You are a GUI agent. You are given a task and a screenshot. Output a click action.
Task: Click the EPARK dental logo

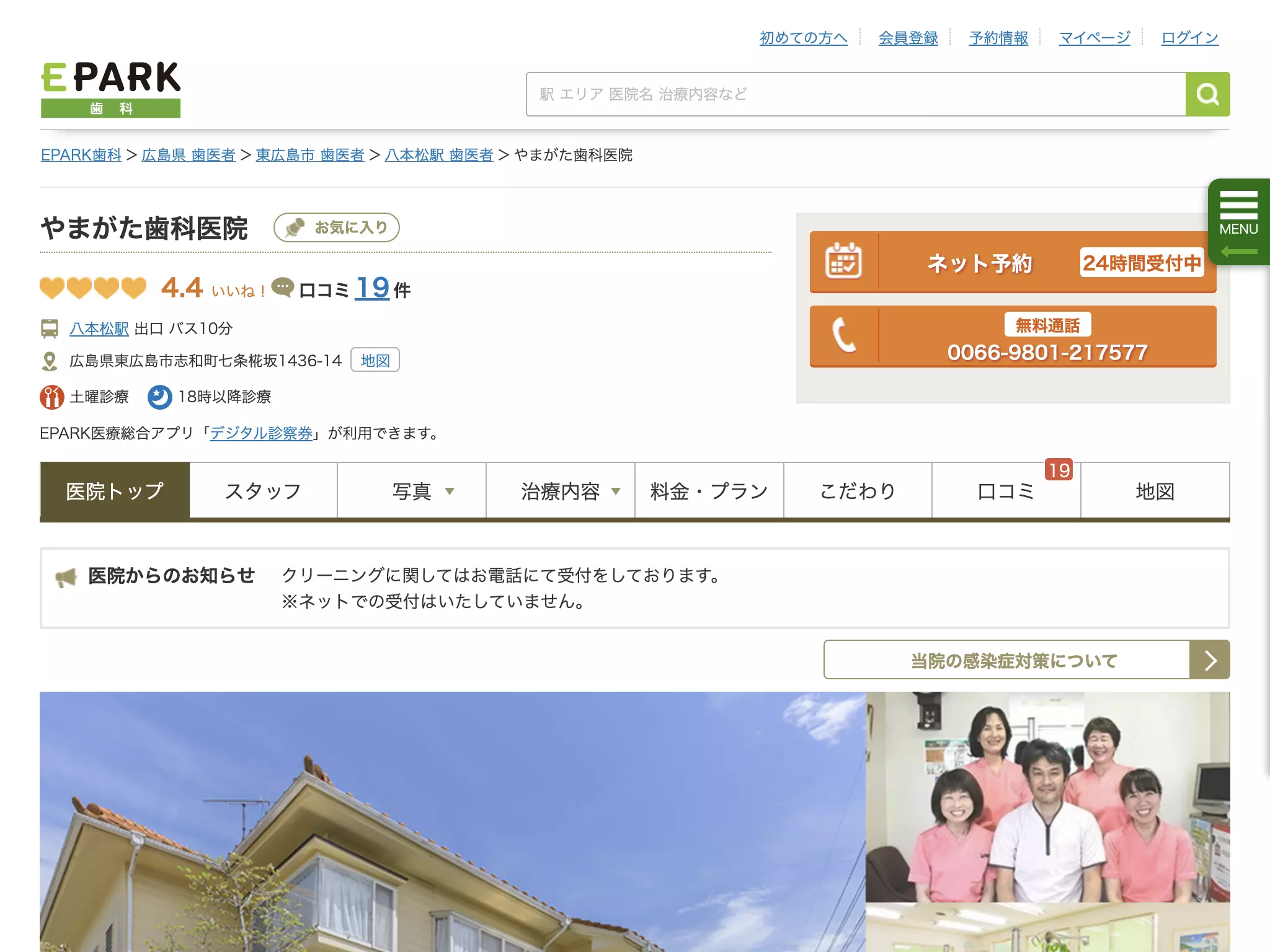click(x=111, y=89)
